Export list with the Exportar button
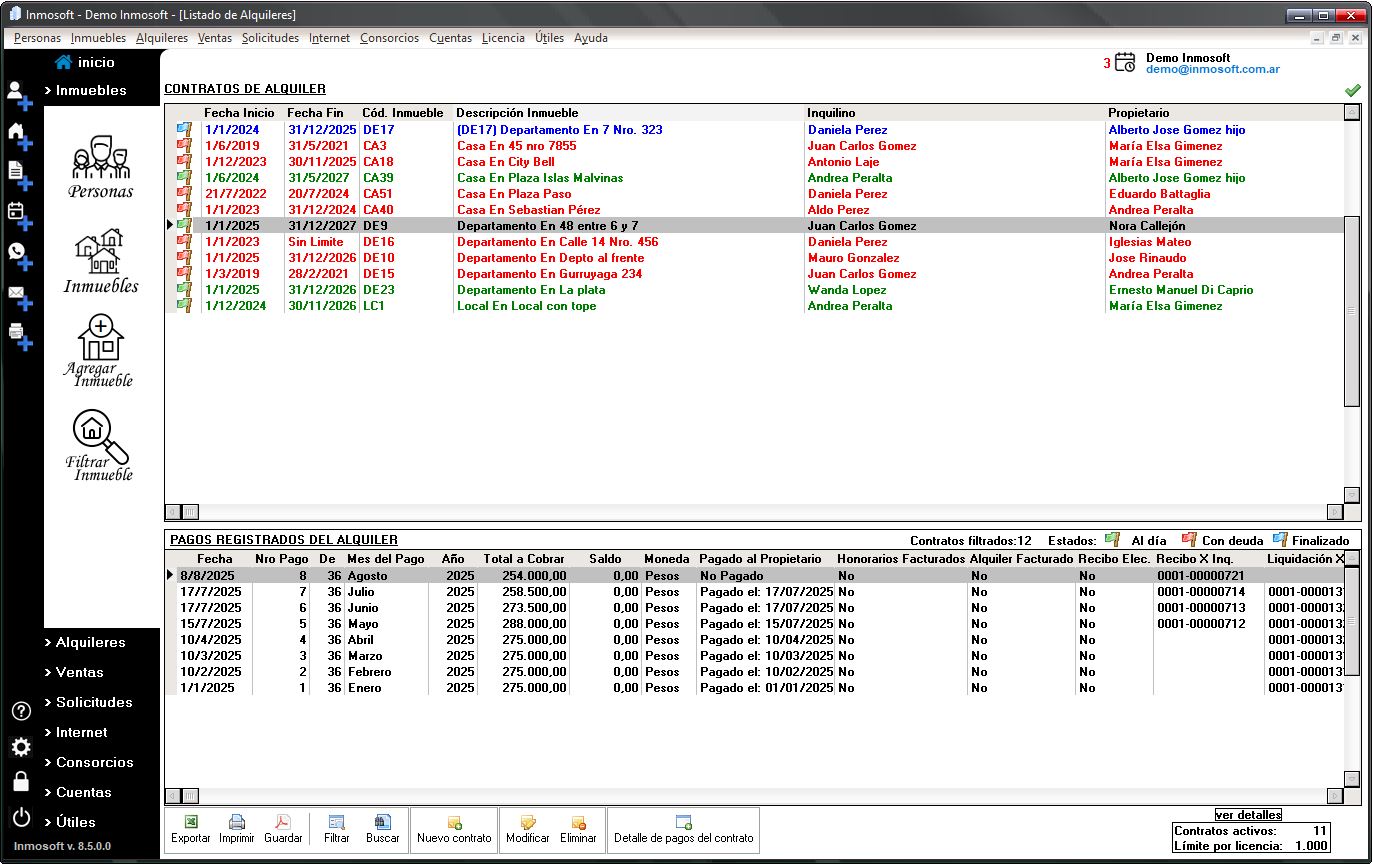The height and width of the screenshot is (867, 1373). pyautogui.click(x=191, y=830)
